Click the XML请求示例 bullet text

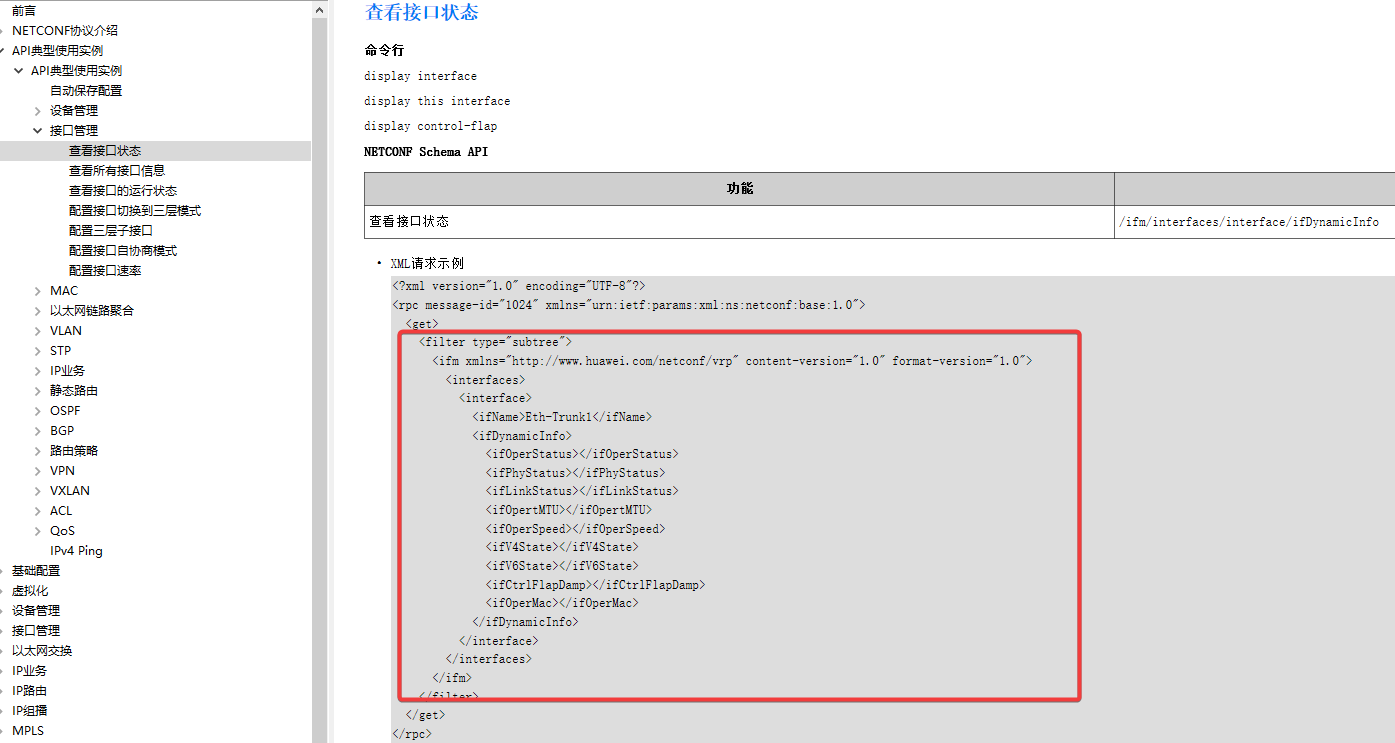point(427,264)
